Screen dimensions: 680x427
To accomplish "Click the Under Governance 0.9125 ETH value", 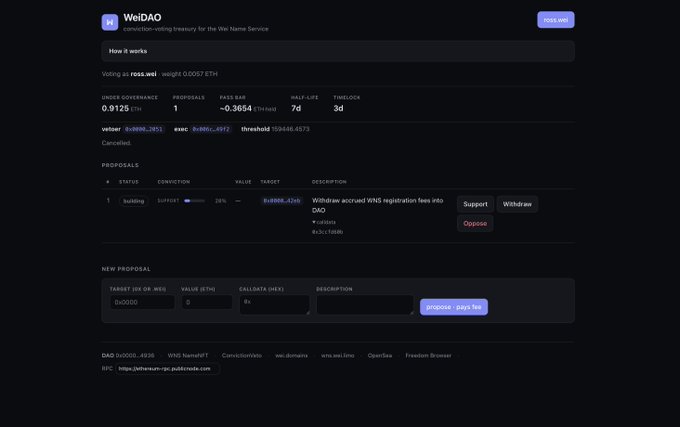I will pyautogui.click(x=121, y=108).
